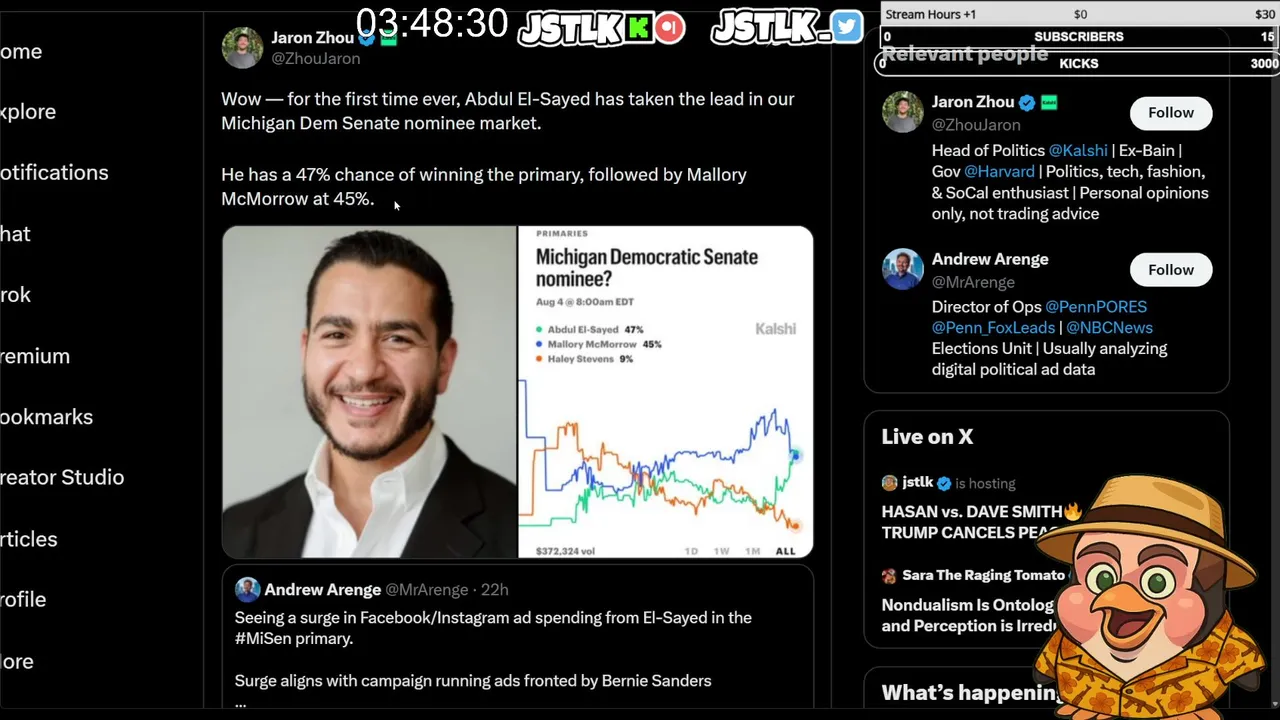1280x720 pixels.
Task: Click jstlk host avatar in Live on X
Action: tap(889, 483)
